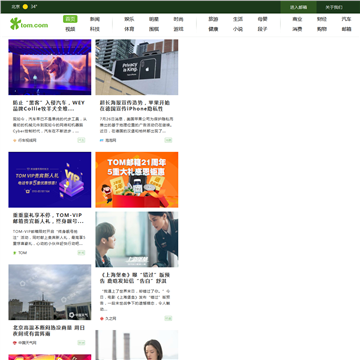Viewport: 360px width, 360px height.
Task: Click the green category tag on the iPhone privacy article
Action: (168, 140)
